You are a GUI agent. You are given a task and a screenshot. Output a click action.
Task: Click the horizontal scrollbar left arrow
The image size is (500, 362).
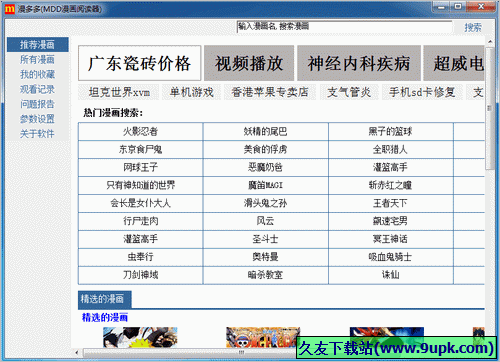[x=77, y=352]
